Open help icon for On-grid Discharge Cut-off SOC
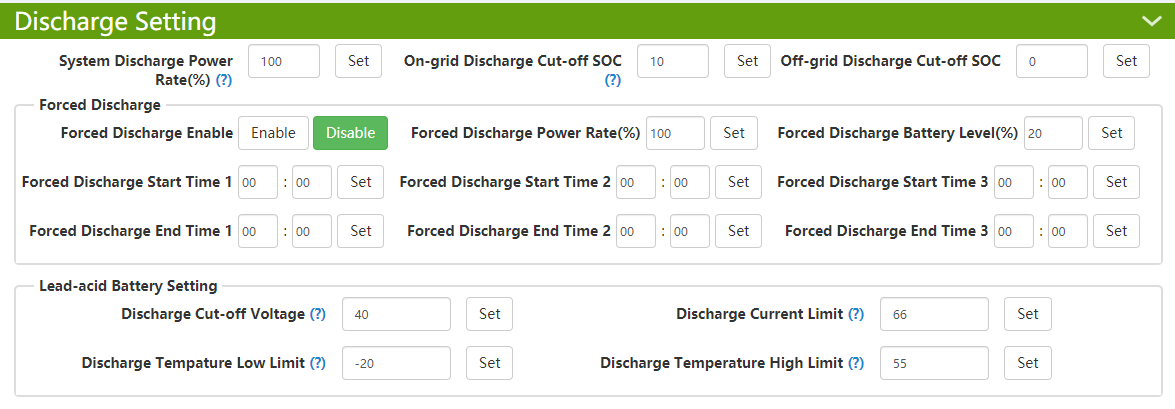Image resolution: width=1175 pixels, height=409 pixels. pyautogui.click(x=613, y=80)
